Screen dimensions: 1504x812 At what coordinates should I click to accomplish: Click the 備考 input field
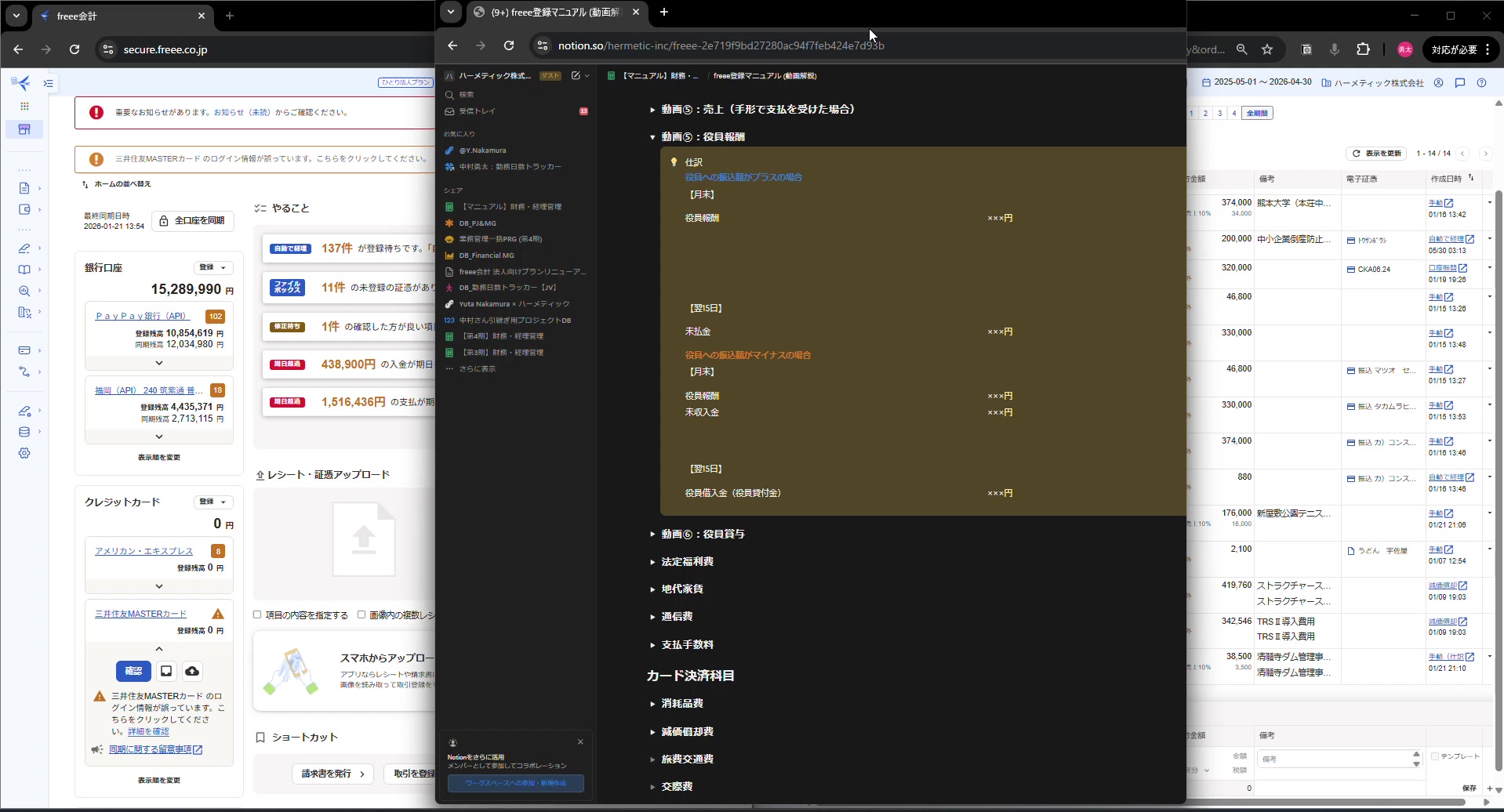1333,759
